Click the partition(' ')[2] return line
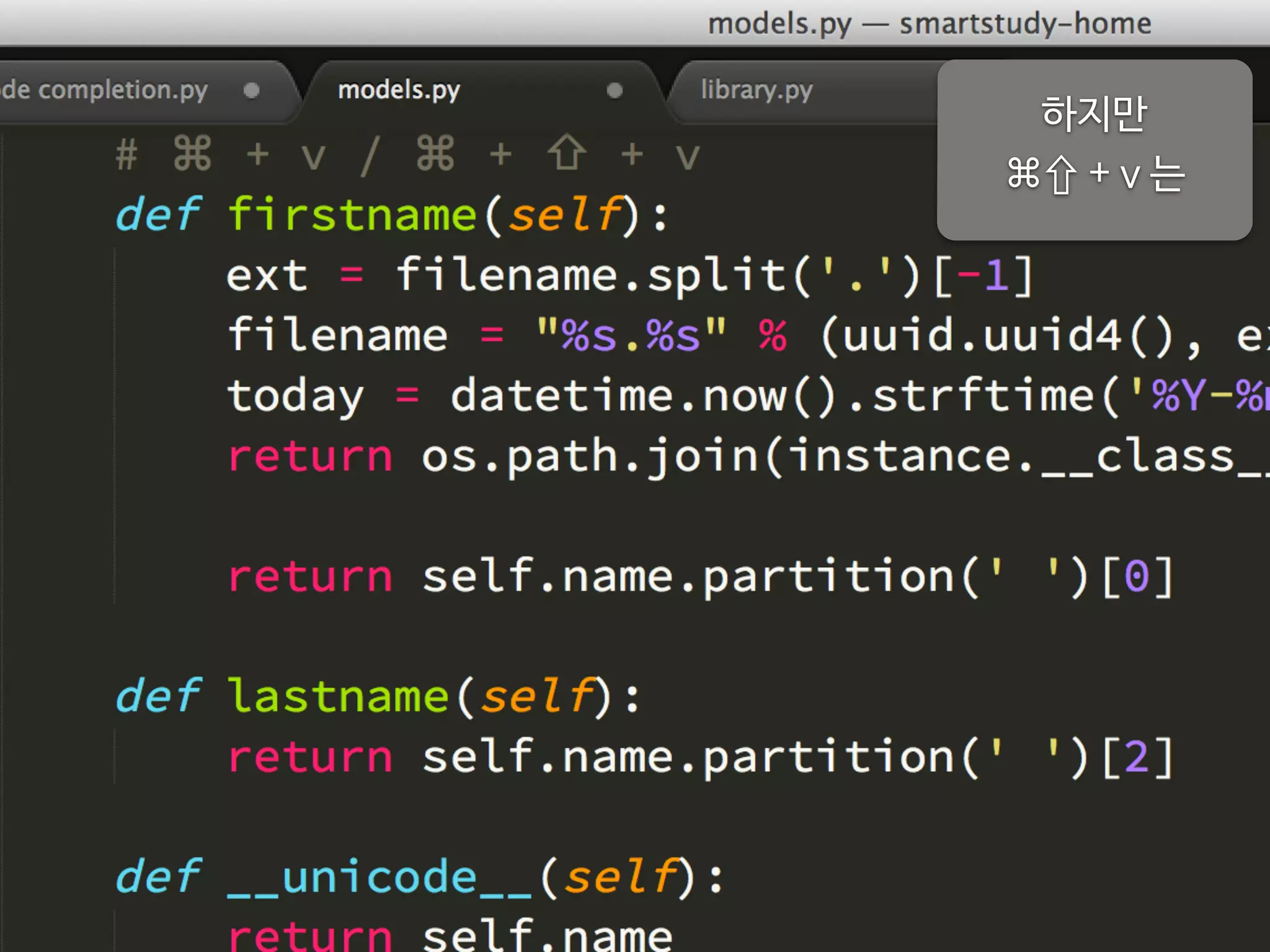Image resolution: width=1270 pixels, height=952 pixels. (701, 757)
